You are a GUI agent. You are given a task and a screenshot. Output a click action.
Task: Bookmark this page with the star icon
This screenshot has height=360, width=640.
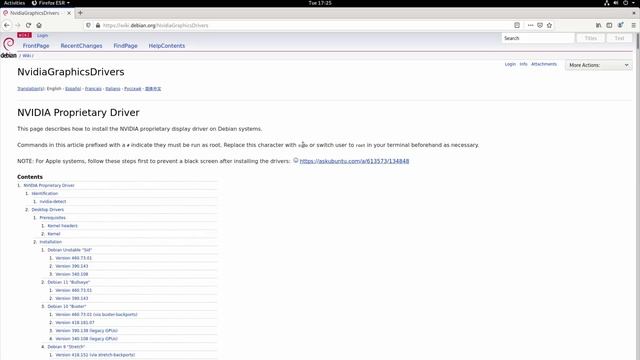click(549, 25)
